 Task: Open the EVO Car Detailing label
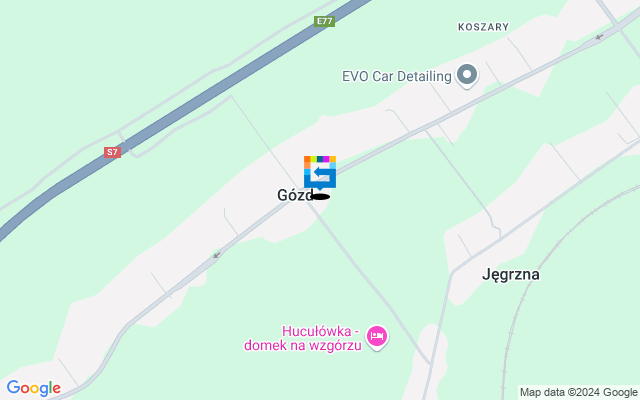tap(396, 76)
